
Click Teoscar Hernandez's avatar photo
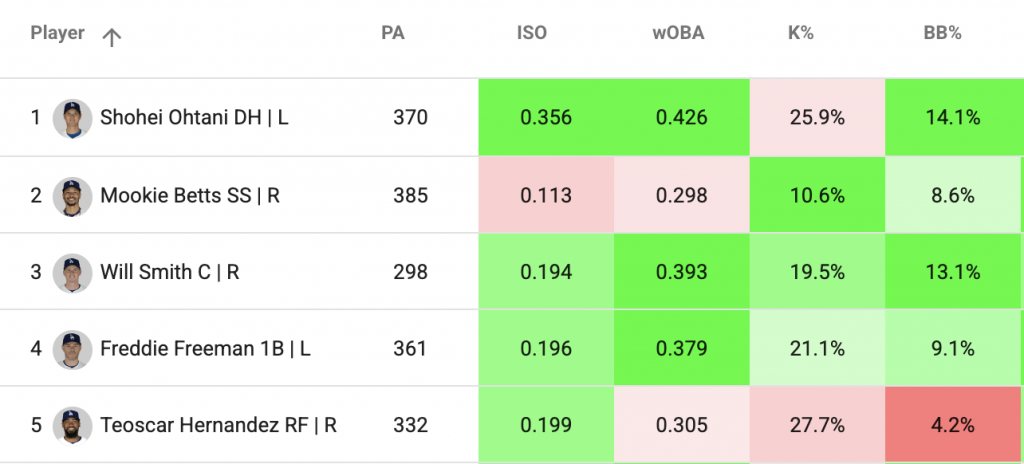[72, 425]
